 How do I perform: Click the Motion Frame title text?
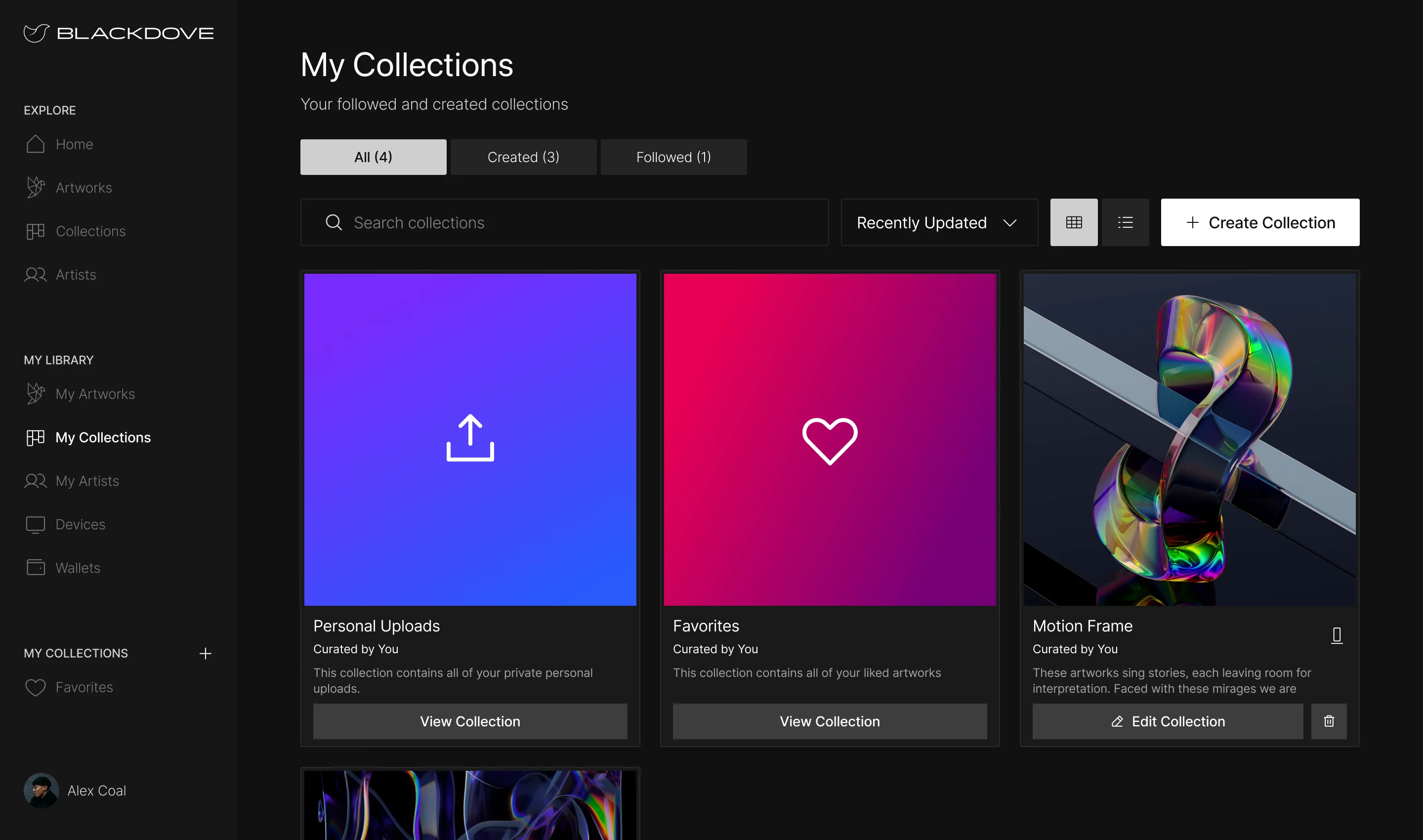point(1082,626)
